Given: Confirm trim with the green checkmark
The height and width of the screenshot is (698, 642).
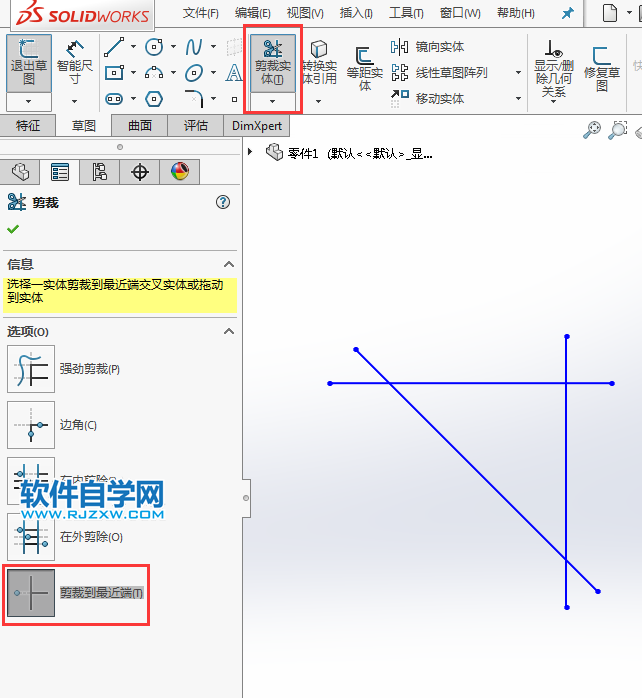Looking at the screenshot, I should [13, 229].
